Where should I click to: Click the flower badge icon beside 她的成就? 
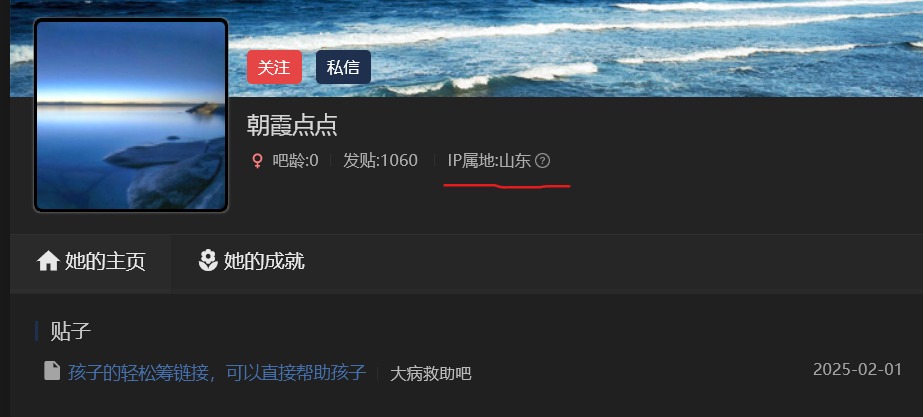pos(208,260)
